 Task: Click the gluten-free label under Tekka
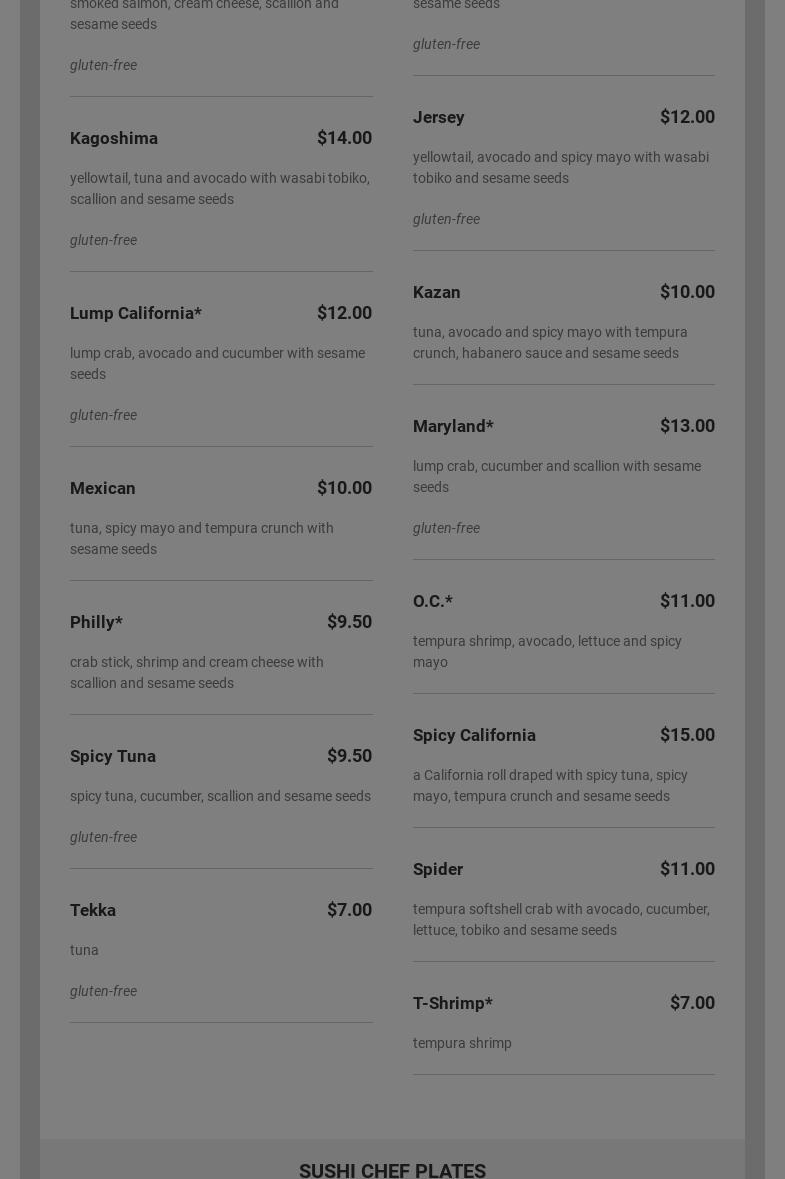pyautogui.click(x=103, y=991)
